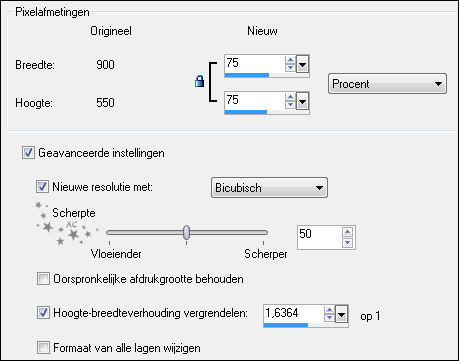Disable Hoogte-breedteverhouding vergrendelen checkbox
The height and width of the screenshot is (361, 459).
click(x=43, y=313)
